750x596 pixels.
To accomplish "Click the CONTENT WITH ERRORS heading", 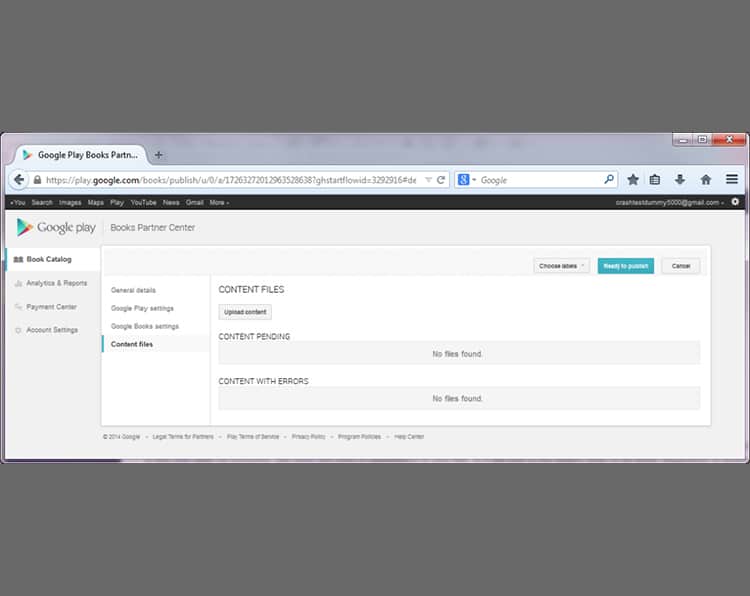I will pos(264,381).
